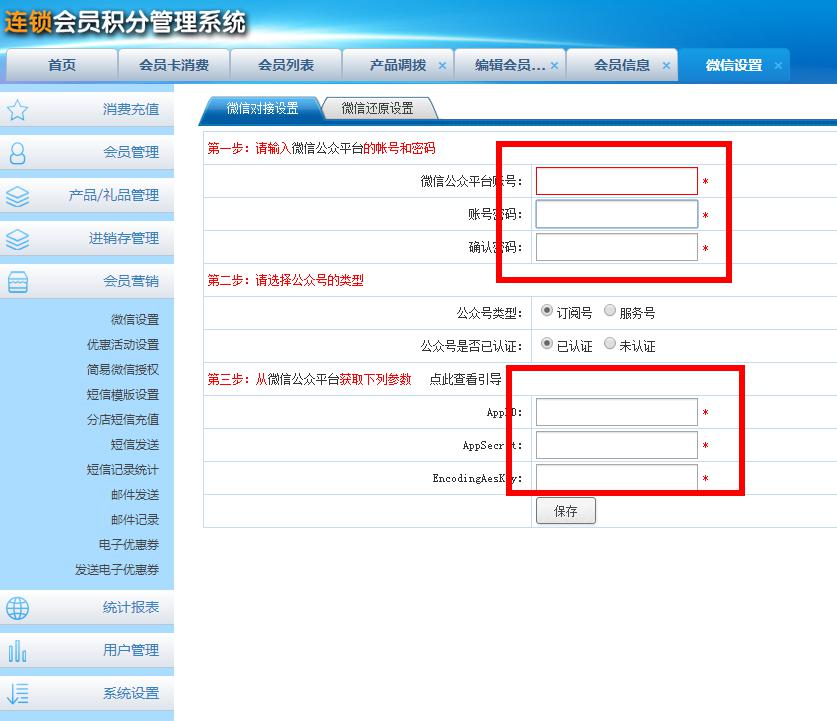The height and width of the screenshot is (721, 837).
Task: Open the 点此查看引导 guide link
Action: tap(465, 379)
